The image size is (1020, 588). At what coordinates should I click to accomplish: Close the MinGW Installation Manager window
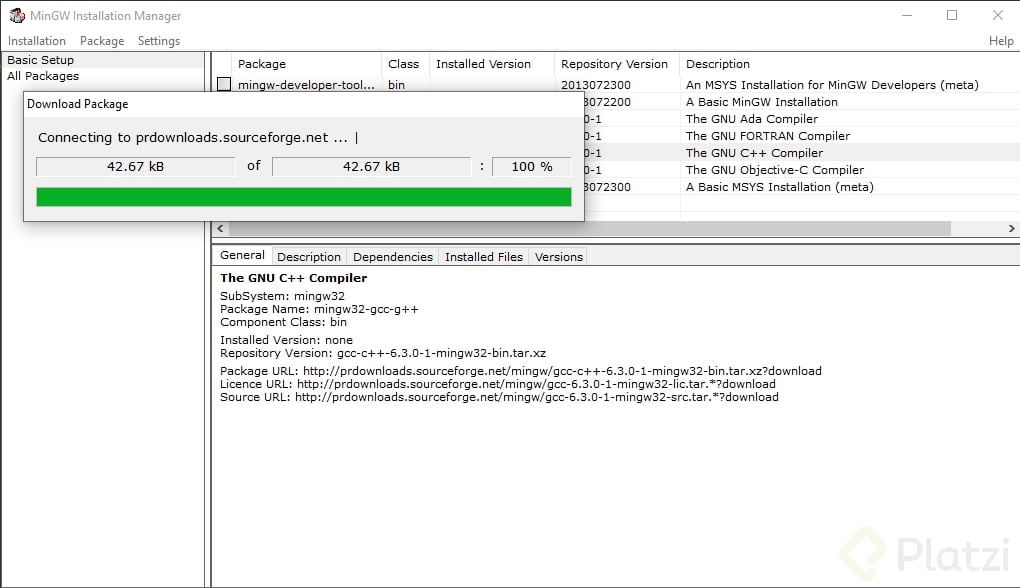[997, 15]
